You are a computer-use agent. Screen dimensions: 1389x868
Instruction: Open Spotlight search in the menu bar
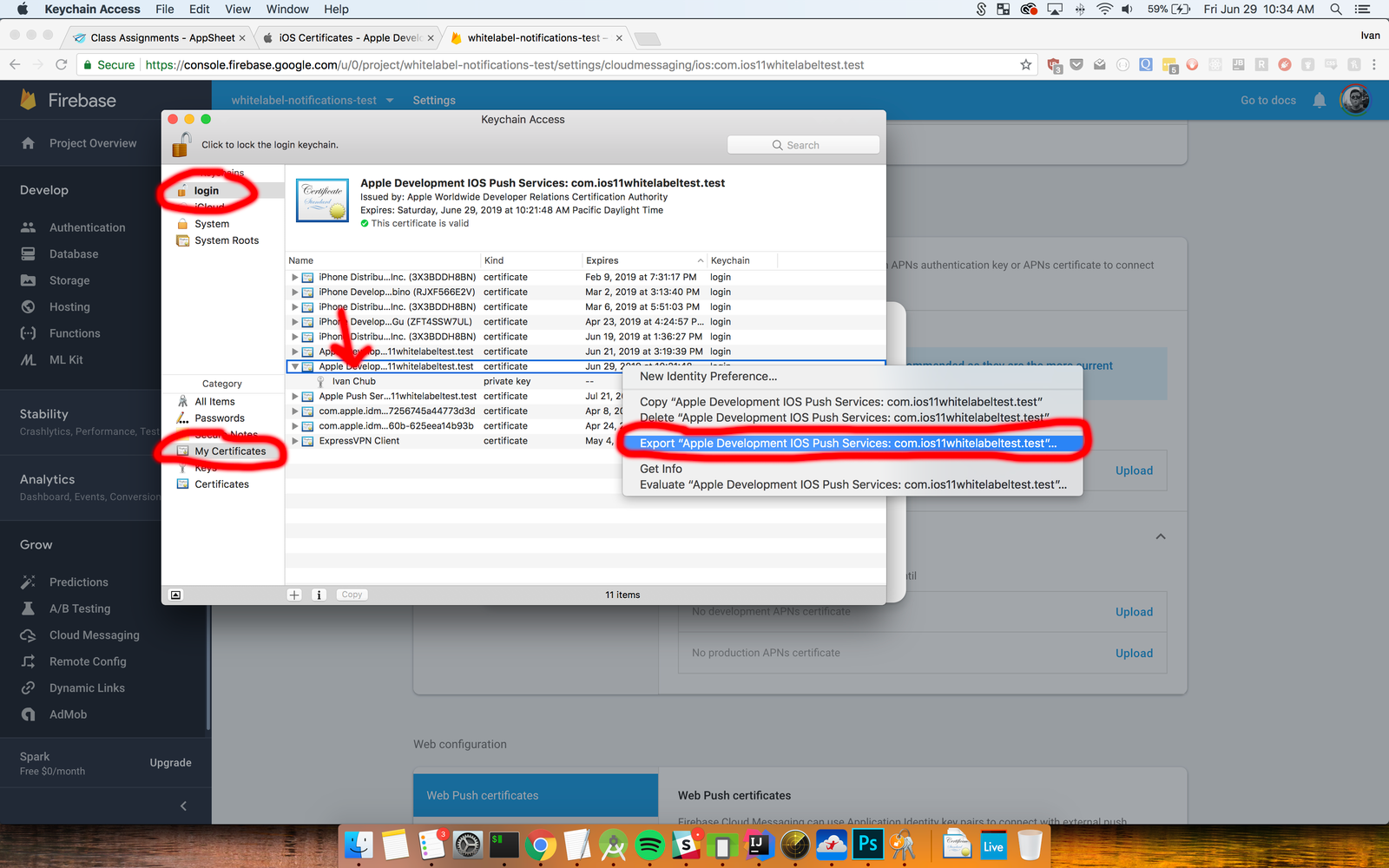[1336, 9]
